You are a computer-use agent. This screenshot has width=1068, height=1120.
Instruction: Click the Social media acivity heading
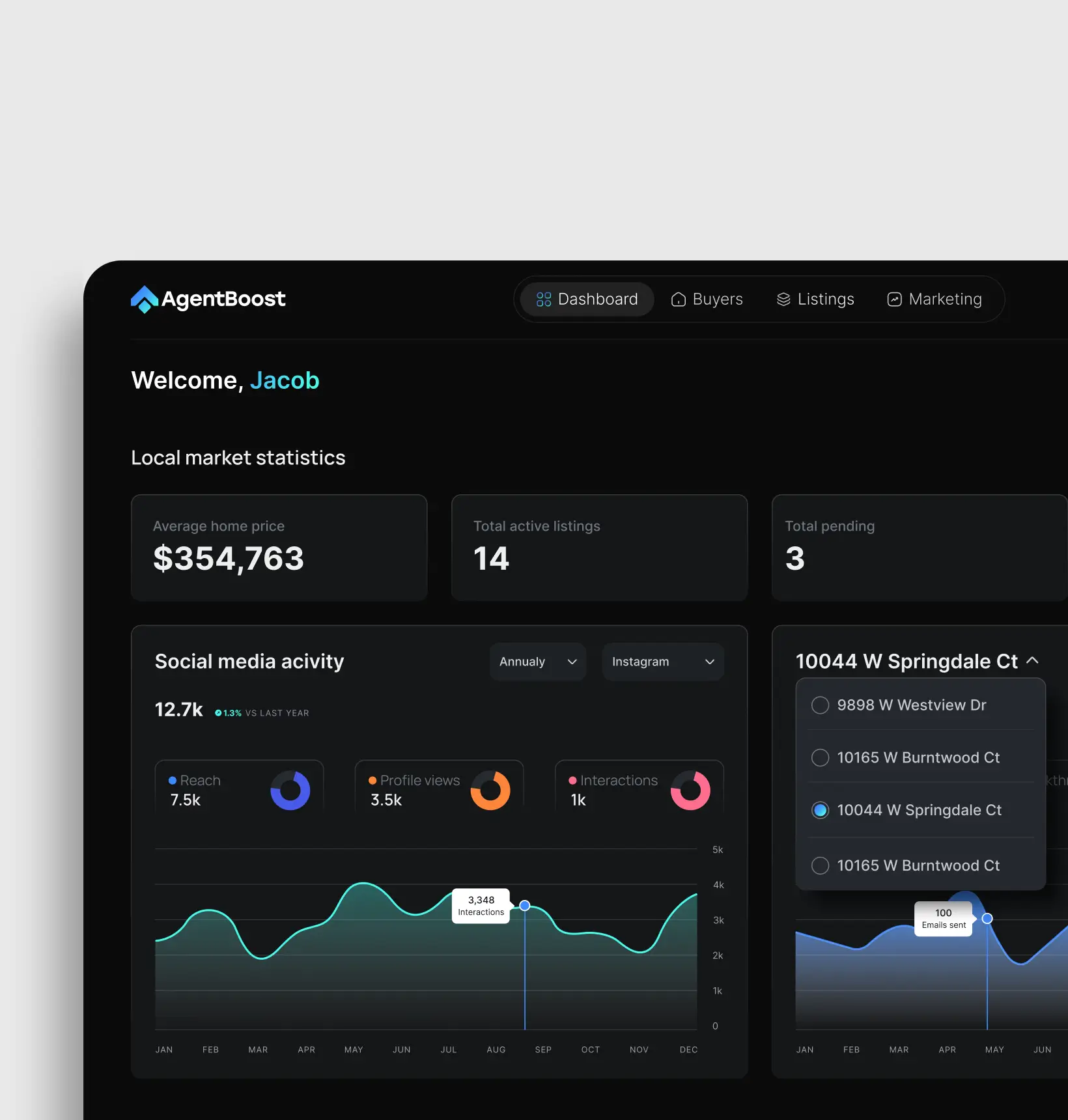coord(249,662)
